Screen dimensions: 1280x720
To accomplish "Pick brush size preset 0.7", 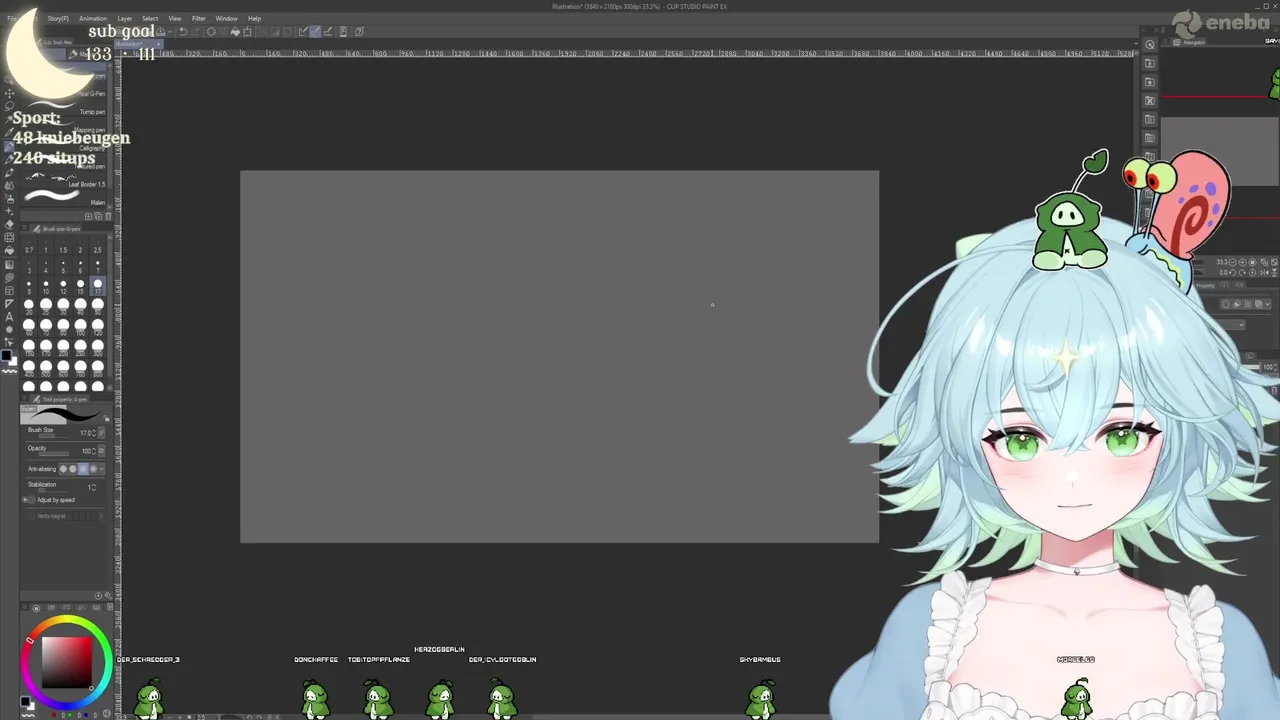I will pyautogui.click(x=29, y=245).
